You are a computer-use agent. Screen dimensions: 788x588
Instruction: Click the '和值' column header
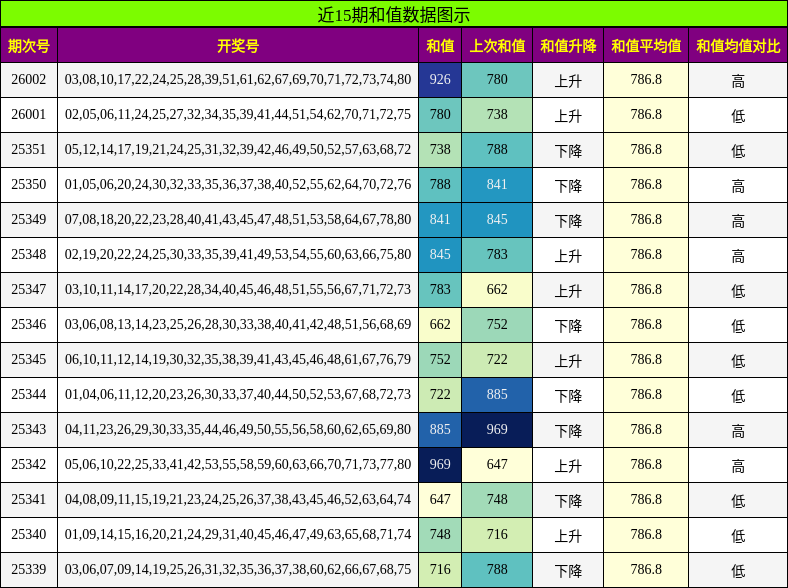coord(440,46)
